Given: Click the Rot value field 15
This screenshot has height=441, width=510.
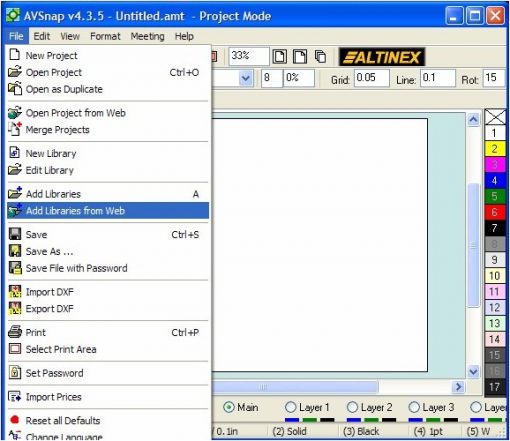Looking at the screenshot, I should 494,78.
